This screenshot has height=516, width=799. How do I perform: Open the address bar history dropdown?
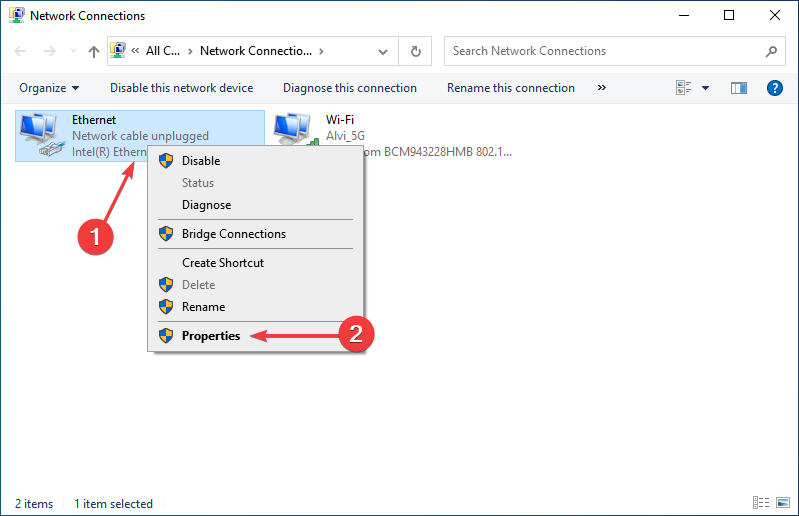[383, 51]
